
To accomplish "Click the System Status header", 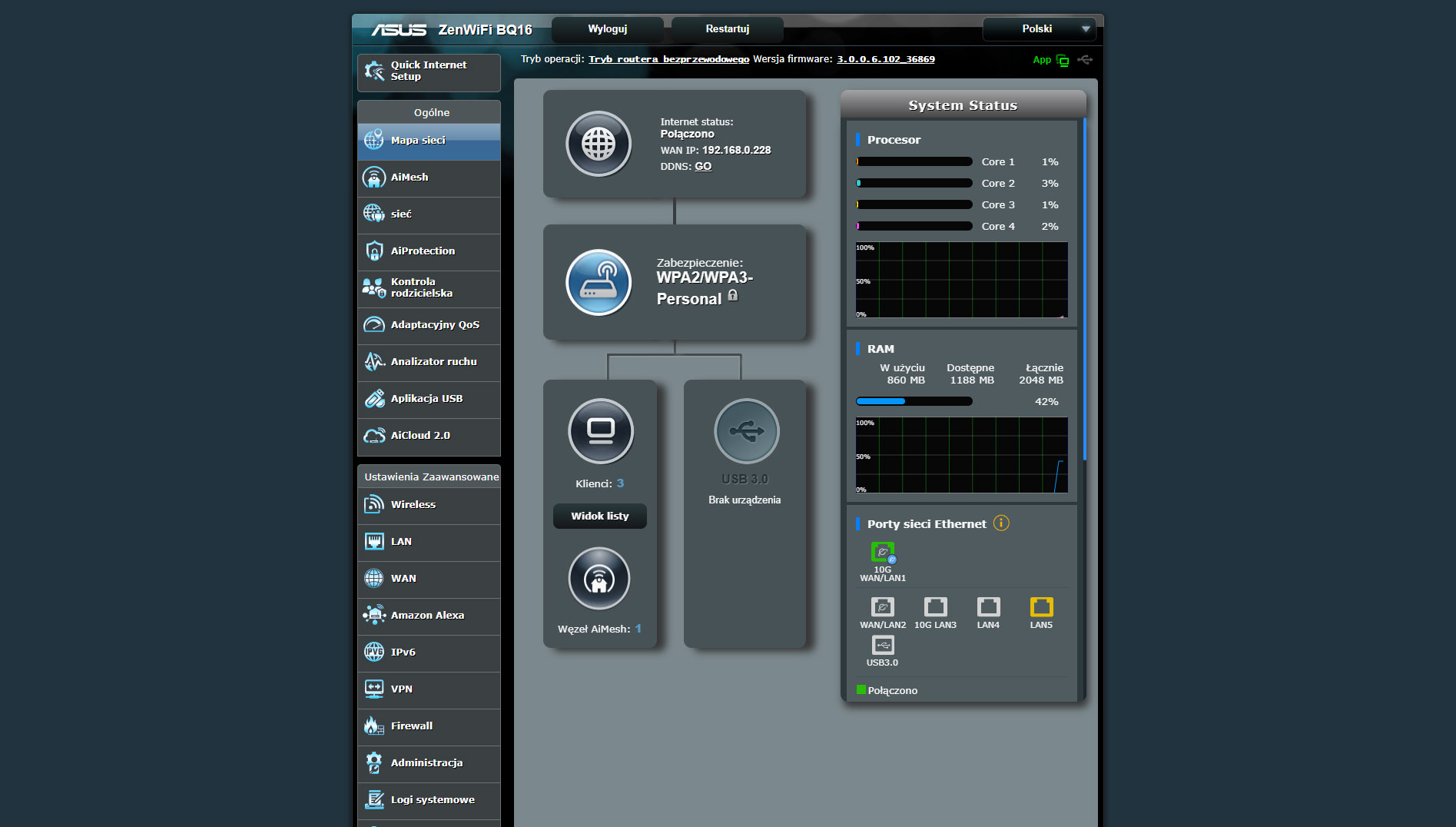I will point(963,105).
